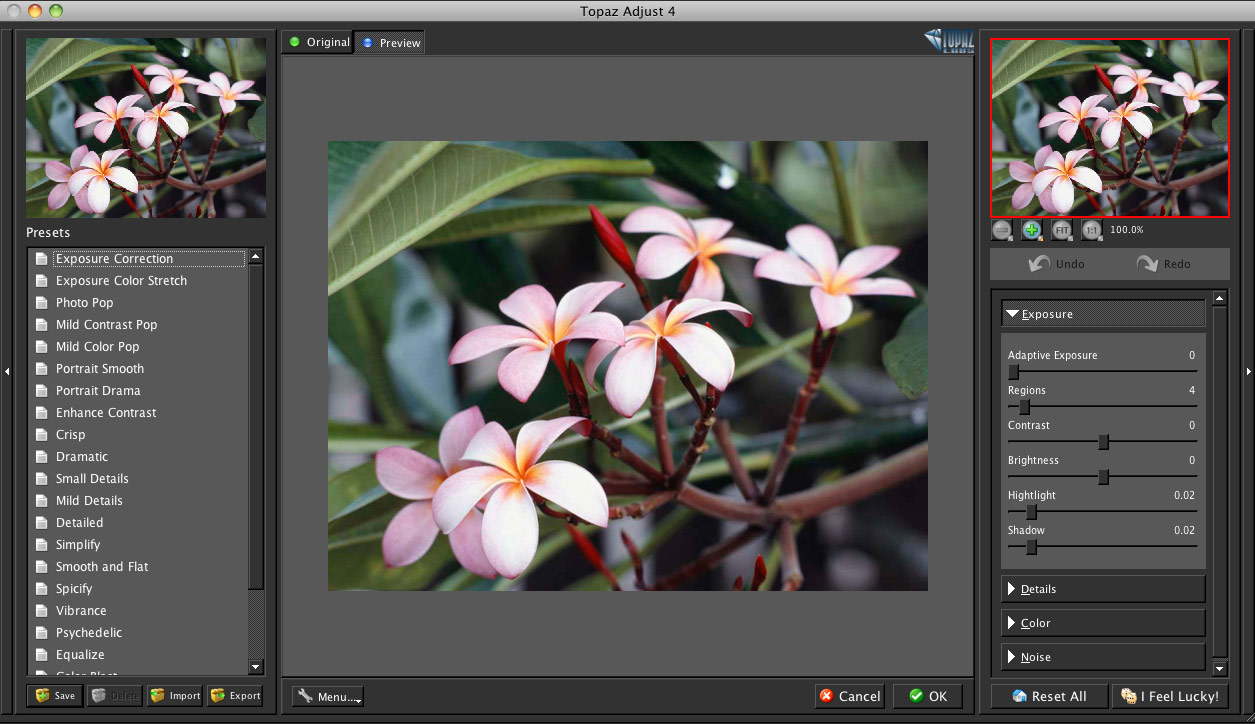Viewport: 1255px width, 724px height.
Task: Click the Undo button
Action: pyautogui.click(x=1056, y=264)
